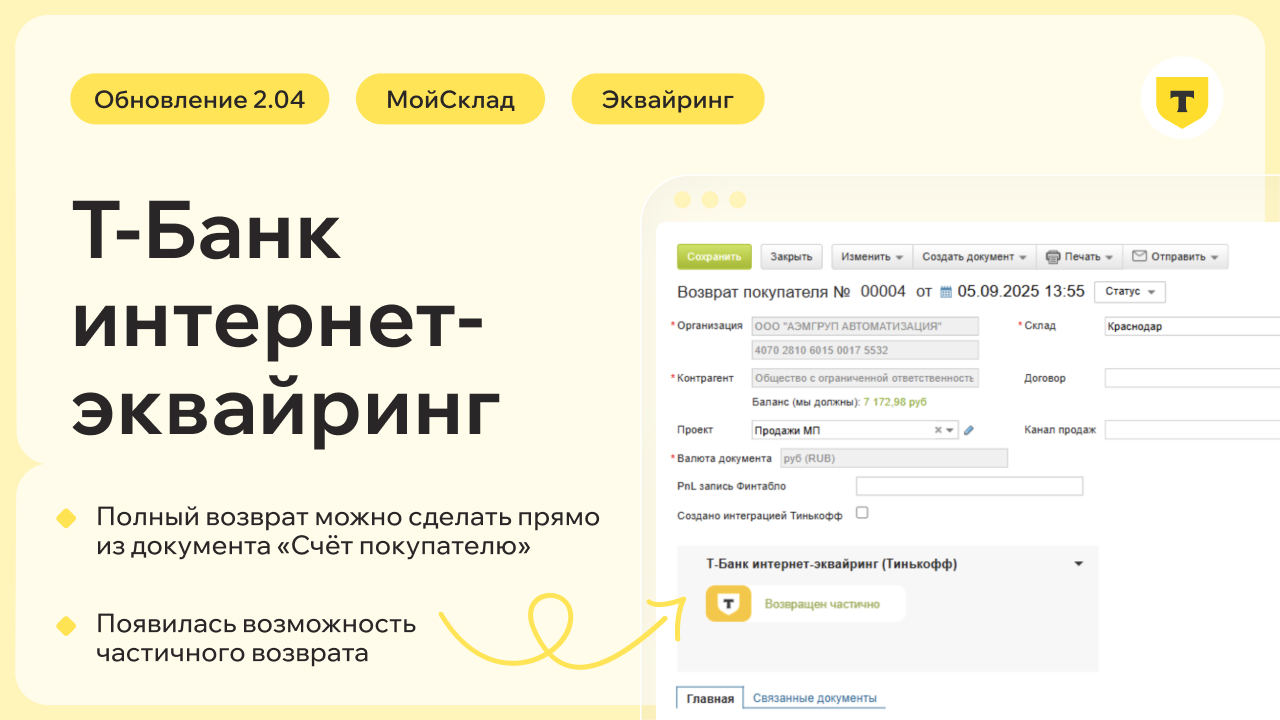The height and width of the screenshot is (720, 1280).
Task: Click the PnL запись Финтабло input field
Action: [x=969, y=486]
